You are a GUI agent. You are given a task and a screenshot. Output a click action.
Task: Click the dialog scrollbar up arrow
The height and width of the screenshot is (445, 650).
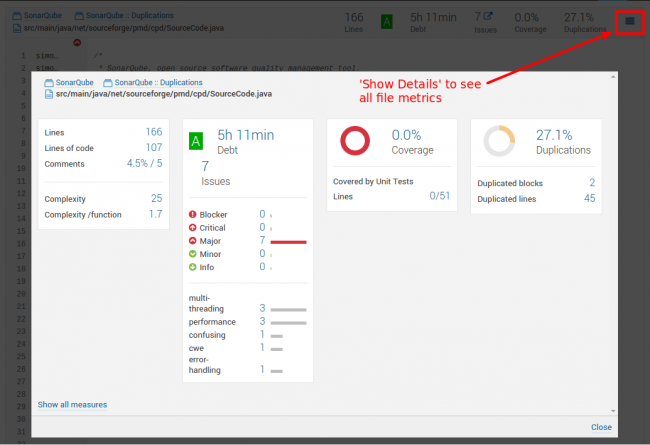pyautogui.click(x=613, y=77)
